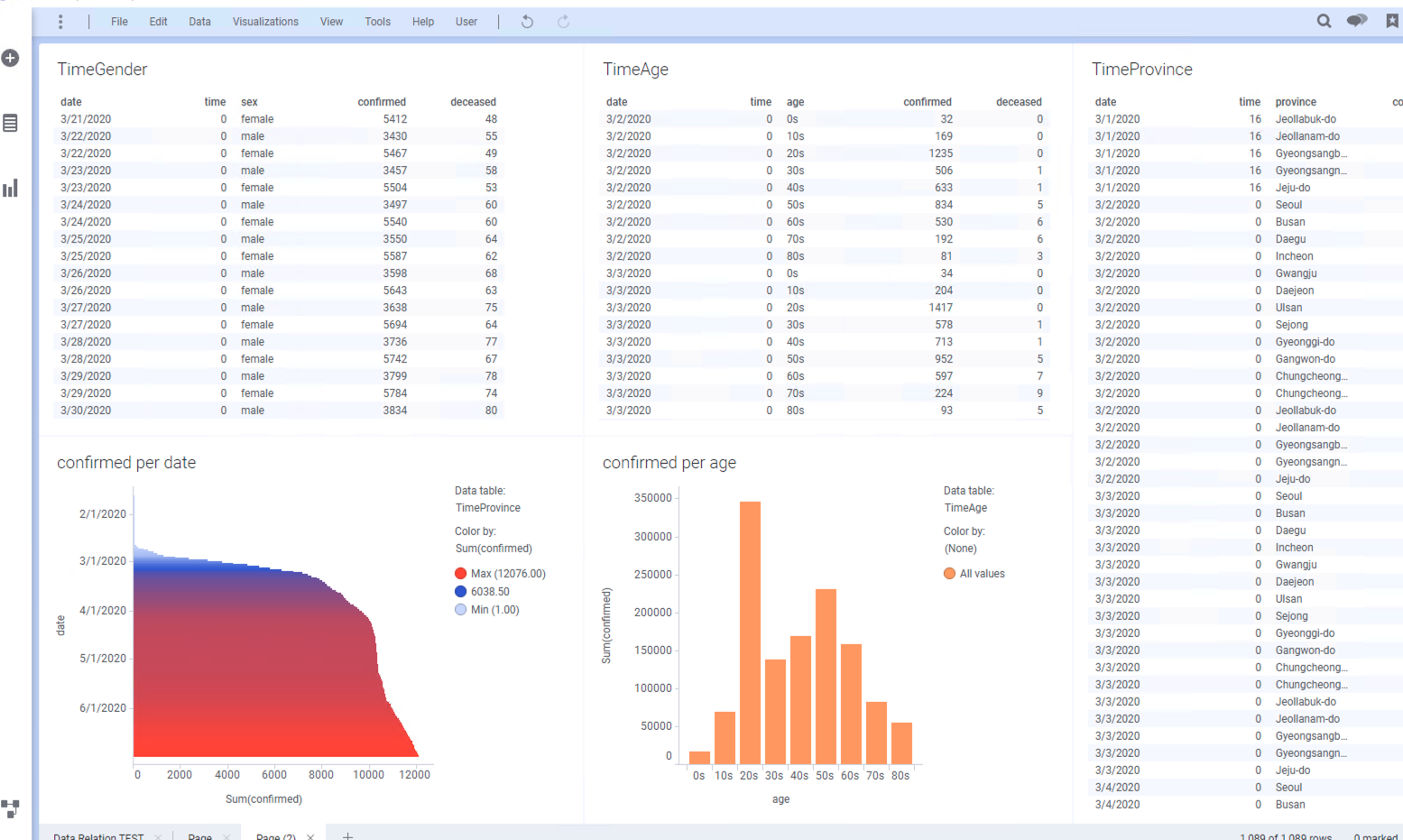This screenshot has width=1403, height=840.
Task: Open the Tools menu
Action: (x=377, y=22)
